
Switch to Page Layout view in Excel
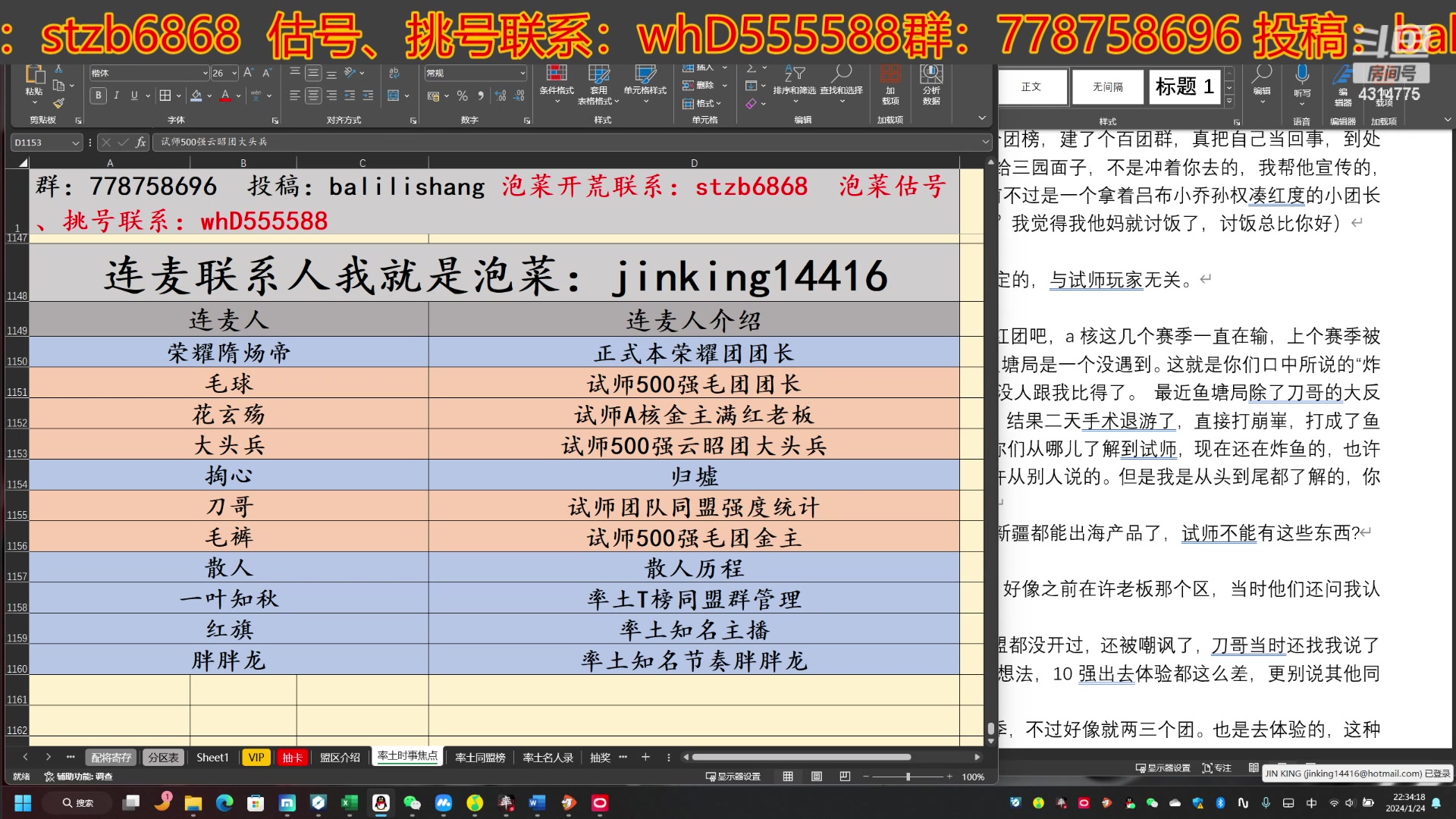[x=817, y=777]
